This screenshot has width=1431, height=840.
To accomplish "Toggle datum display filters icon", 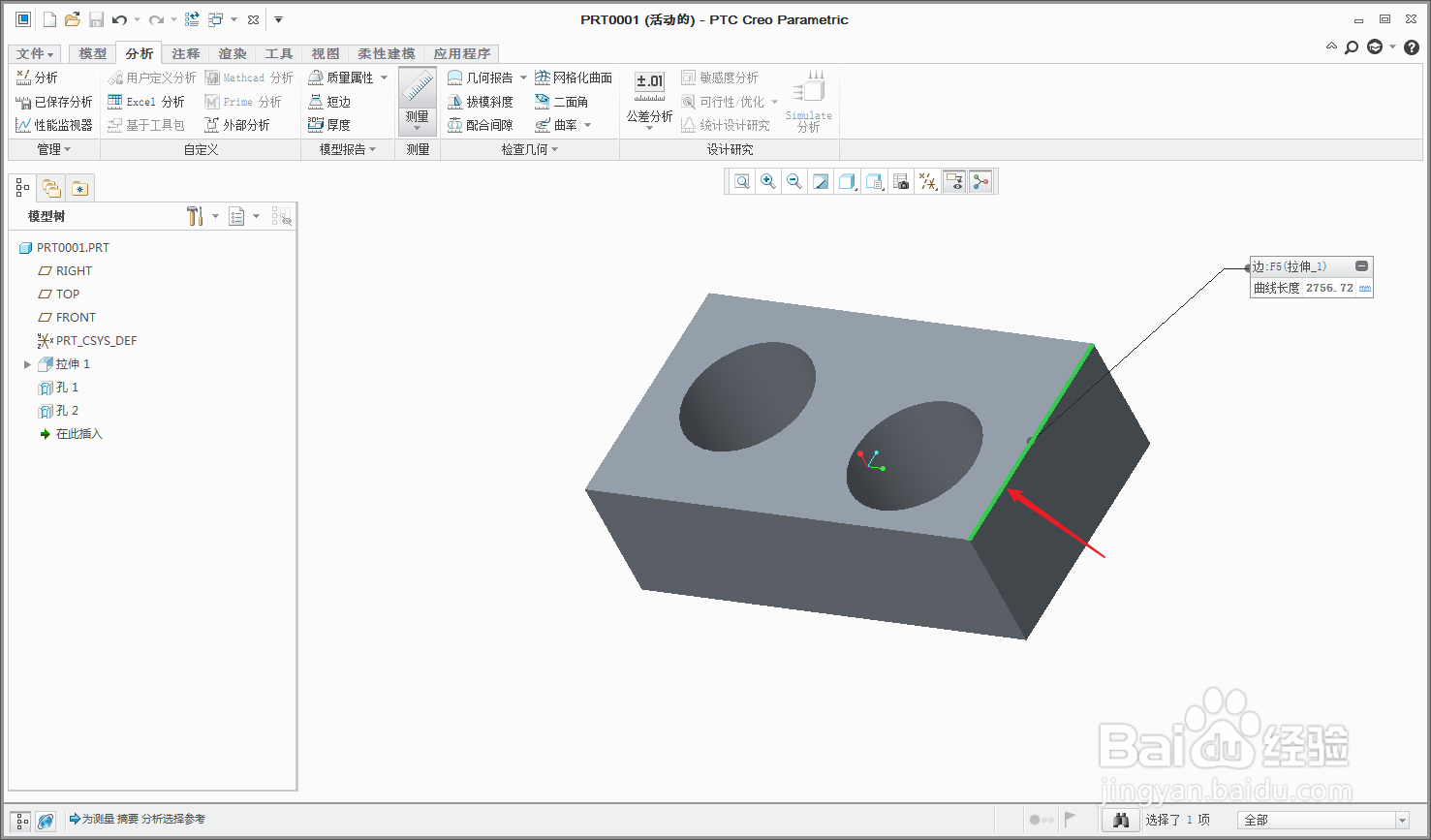I will [927, 181].
